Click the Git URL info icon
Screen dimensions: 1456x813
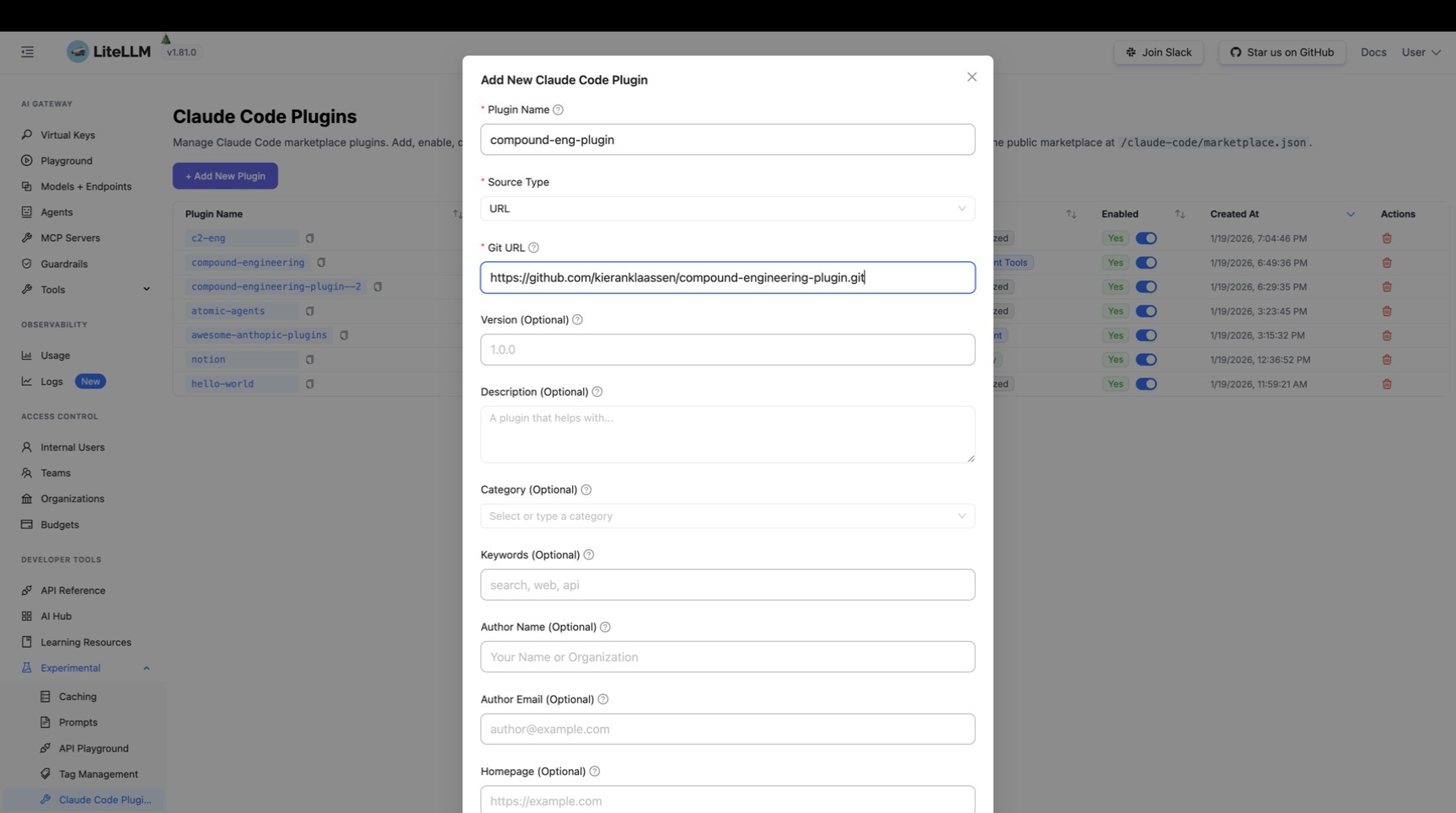(533, 248)
